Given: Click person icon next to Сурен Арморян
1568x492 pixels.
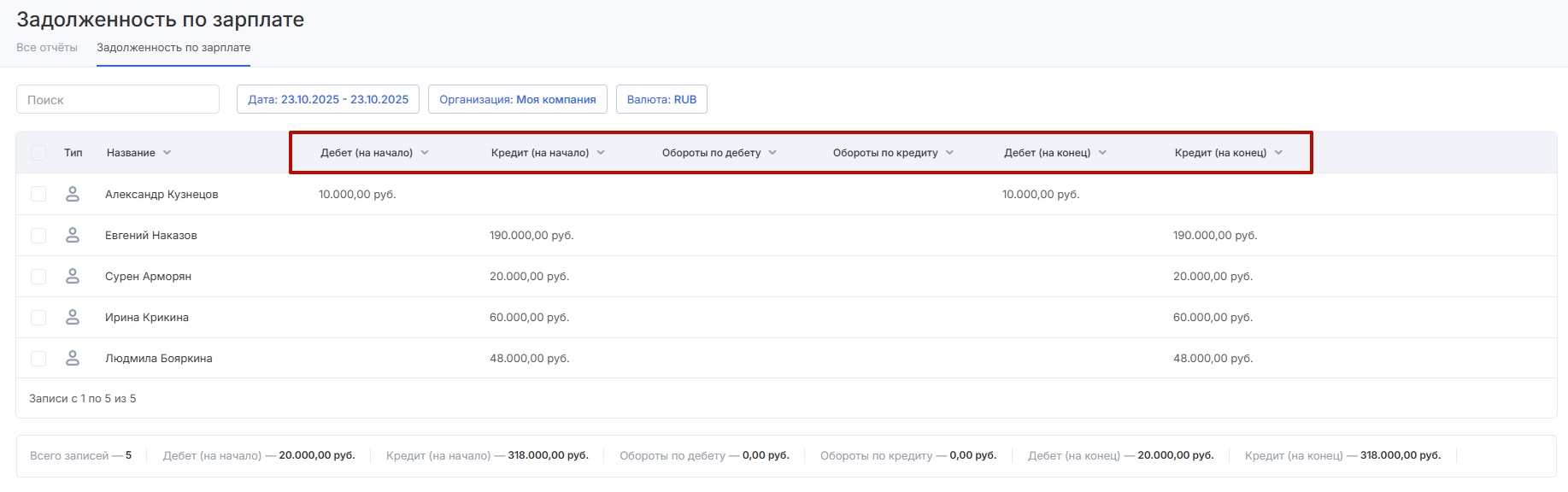Looking at the screenshot, I should click(x=73, y=276).
